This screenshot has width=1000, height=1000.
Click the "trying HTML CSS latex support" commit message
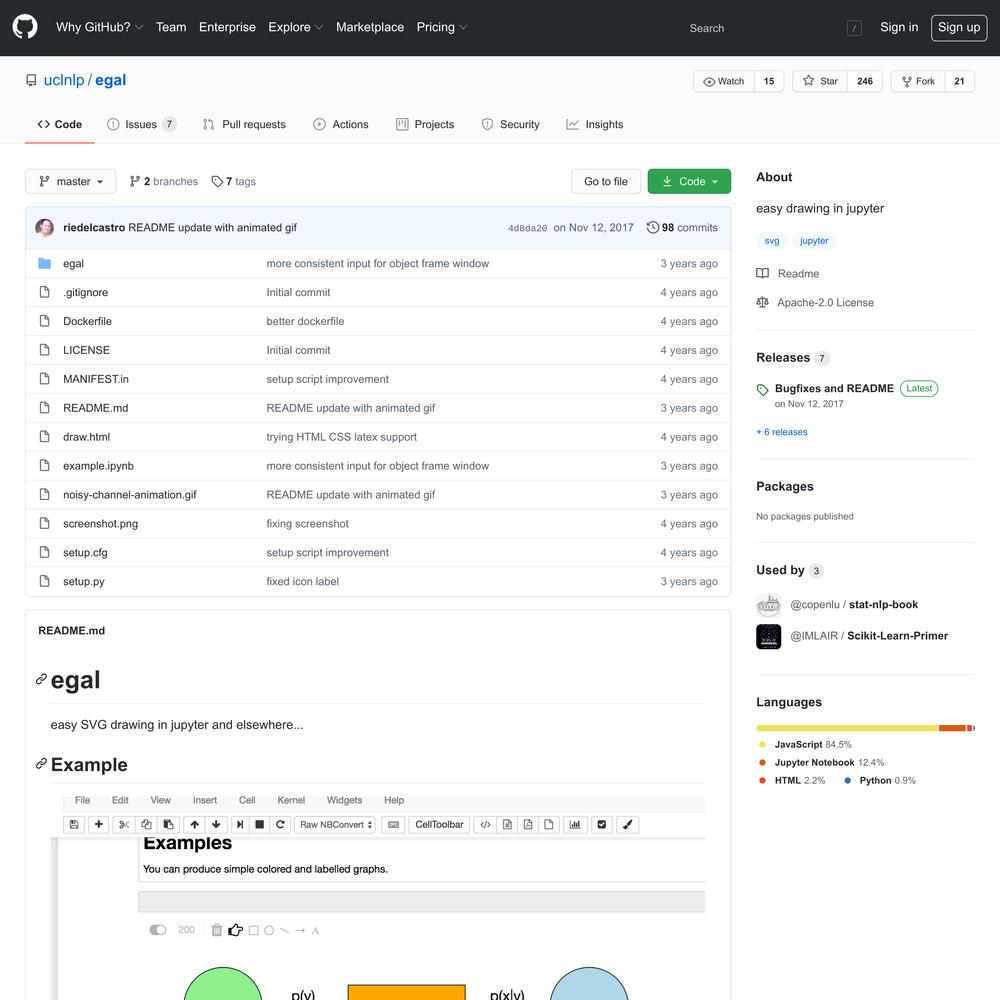341,437
